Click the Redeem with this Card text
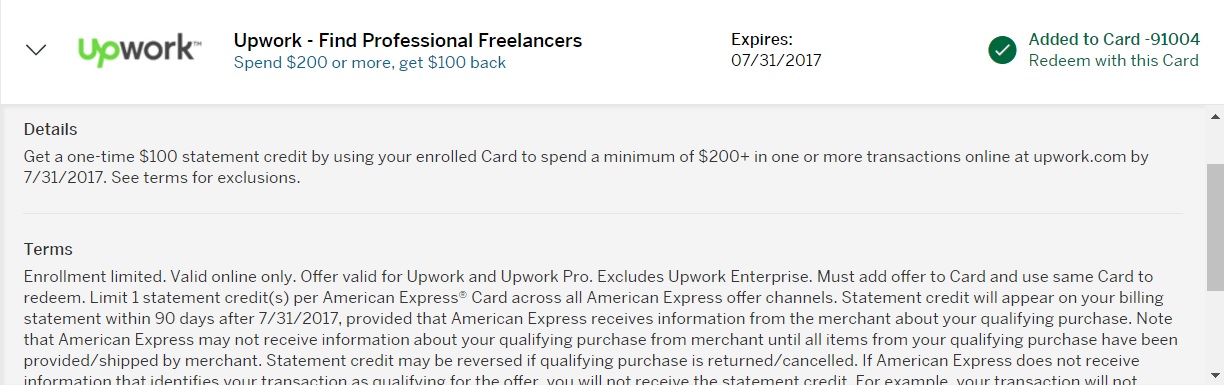The height and width of the screenshot is (385, 1224). tap(1114, 60)
